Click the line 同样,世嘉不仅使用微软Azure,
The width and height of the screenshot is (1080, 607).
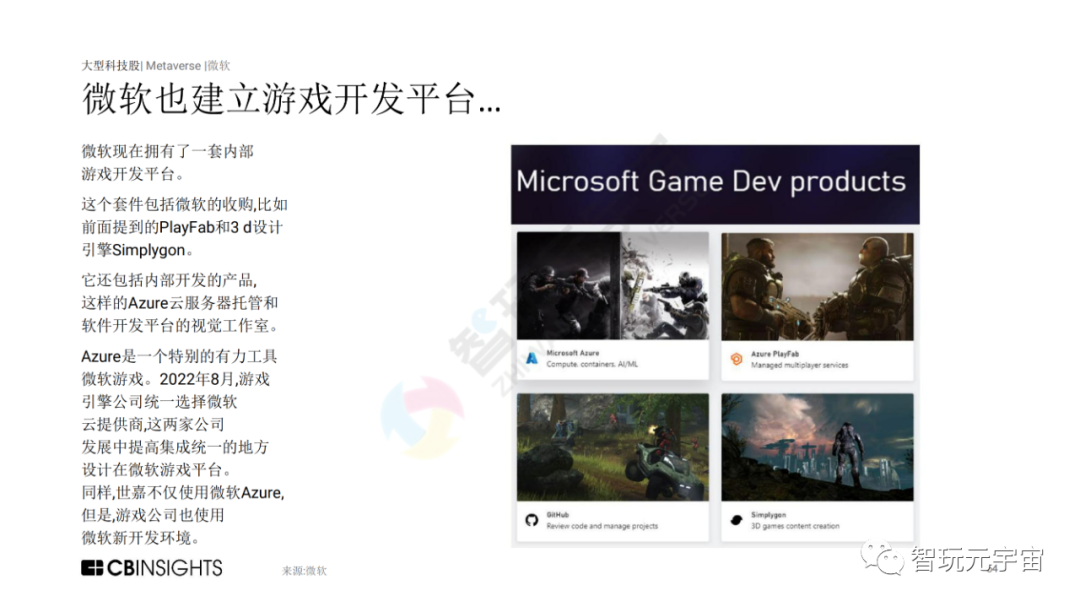[x=183, y=493]
